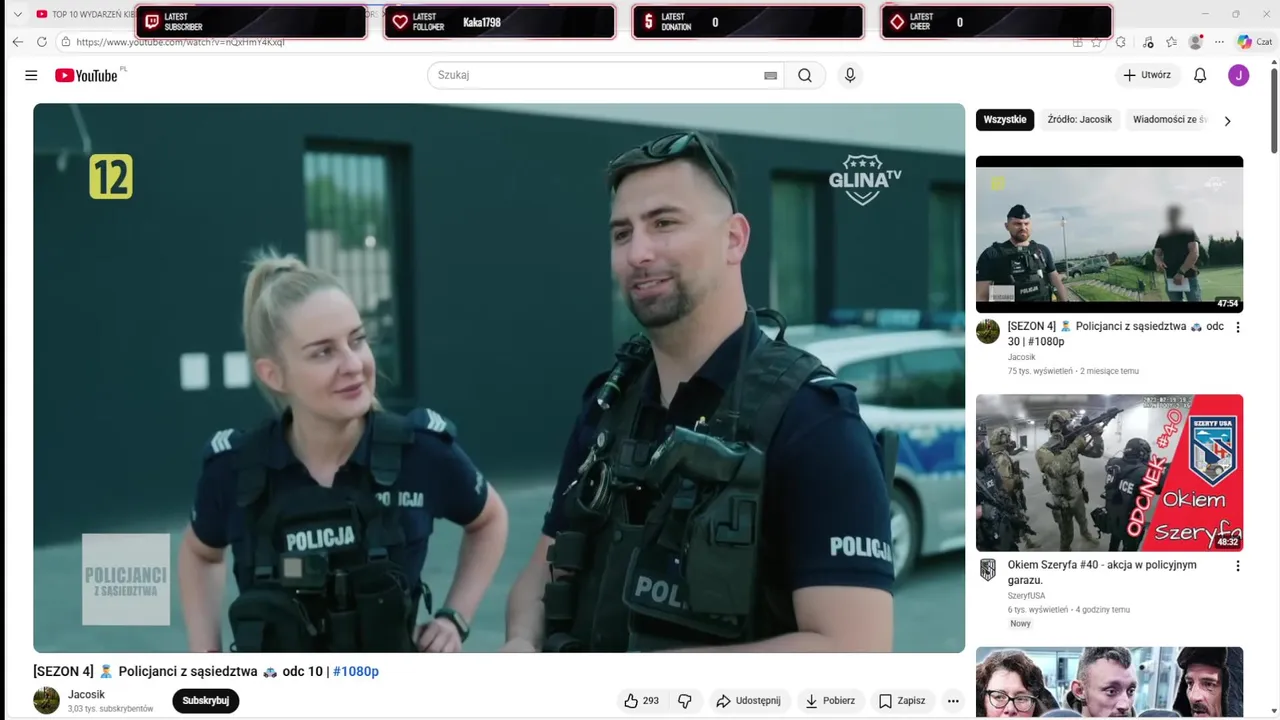Open browser profile avatar
Image resolution: width=1280 pixels, height=720 pixels.
[1196, 42]
